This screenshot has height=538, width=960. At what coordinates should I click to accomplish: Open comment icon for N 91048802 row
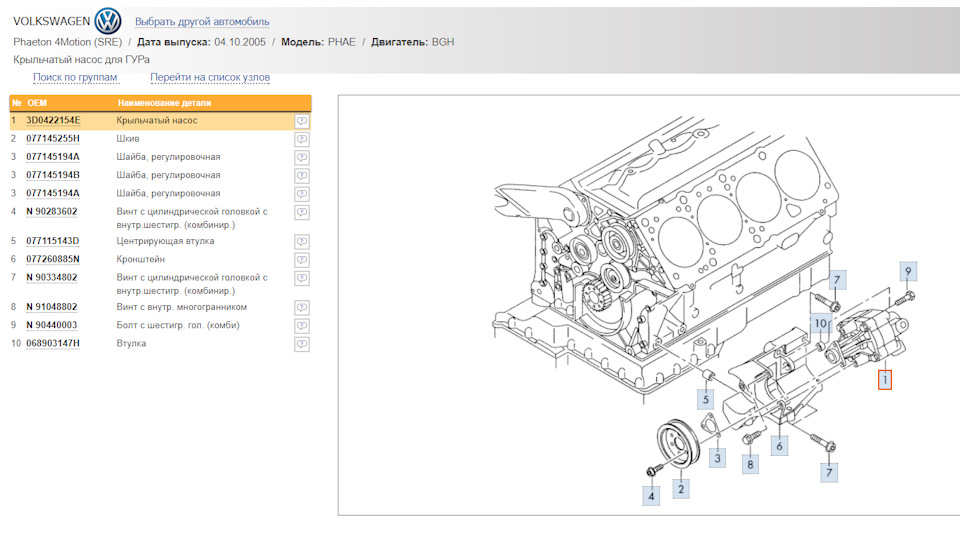coord(301,308)
